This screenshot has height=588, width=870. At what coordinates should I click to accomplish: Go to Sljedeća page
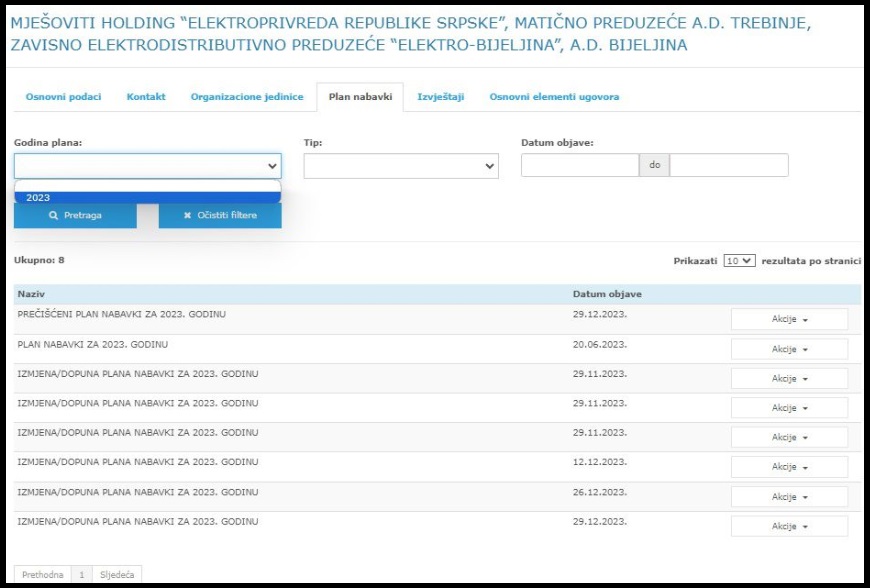(x=117, y=575)
